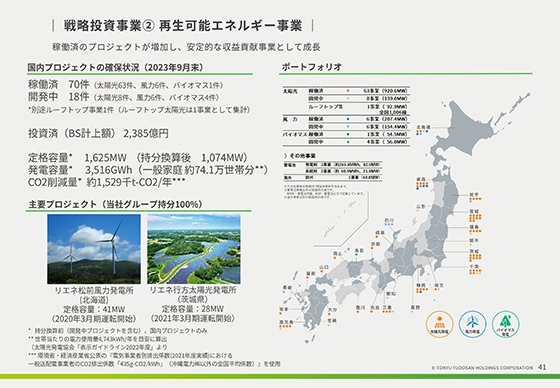This screenshot has width=560, height=388.
Task: Click the page number 41
Action: coord(542,367)
